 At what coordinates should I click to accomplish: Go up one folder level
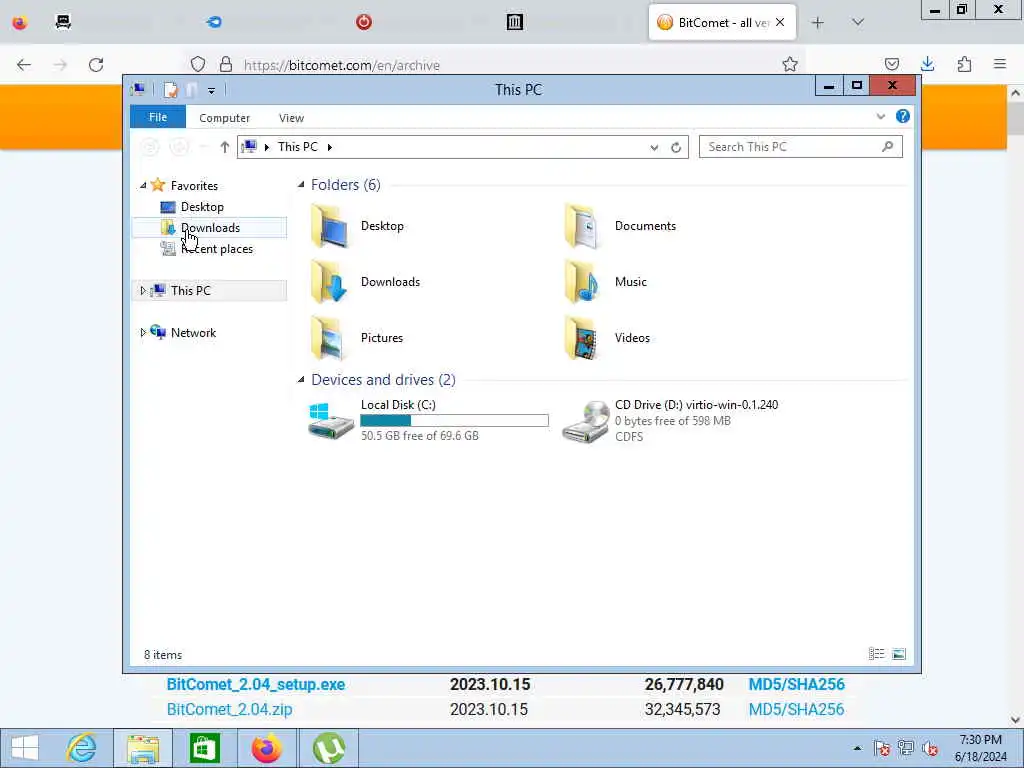(x=224, y=147)
